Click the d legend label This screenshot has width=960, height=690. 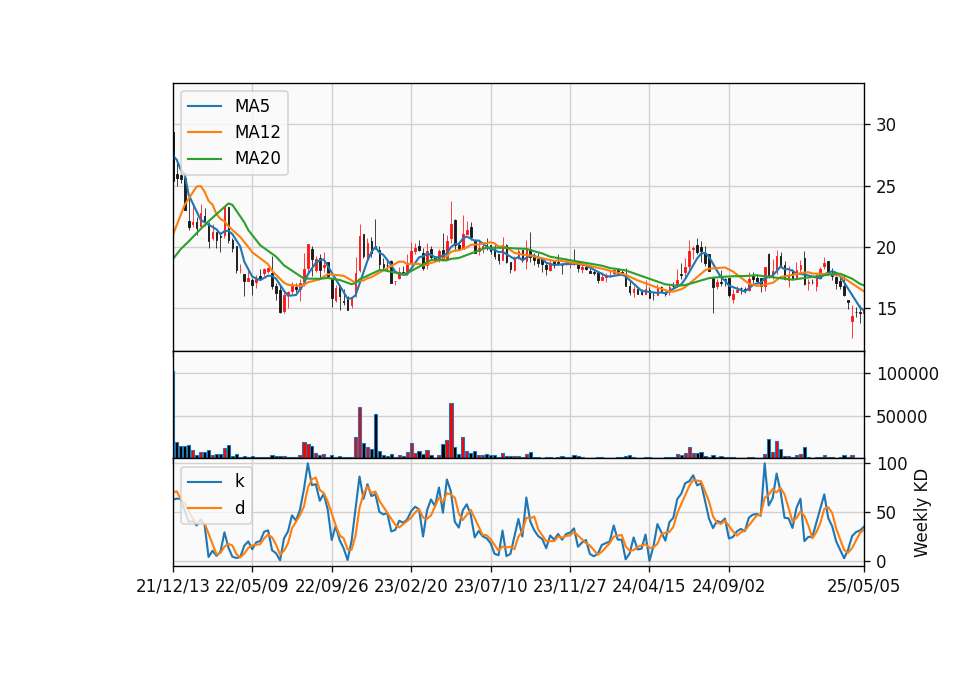[x=239, y=508]
